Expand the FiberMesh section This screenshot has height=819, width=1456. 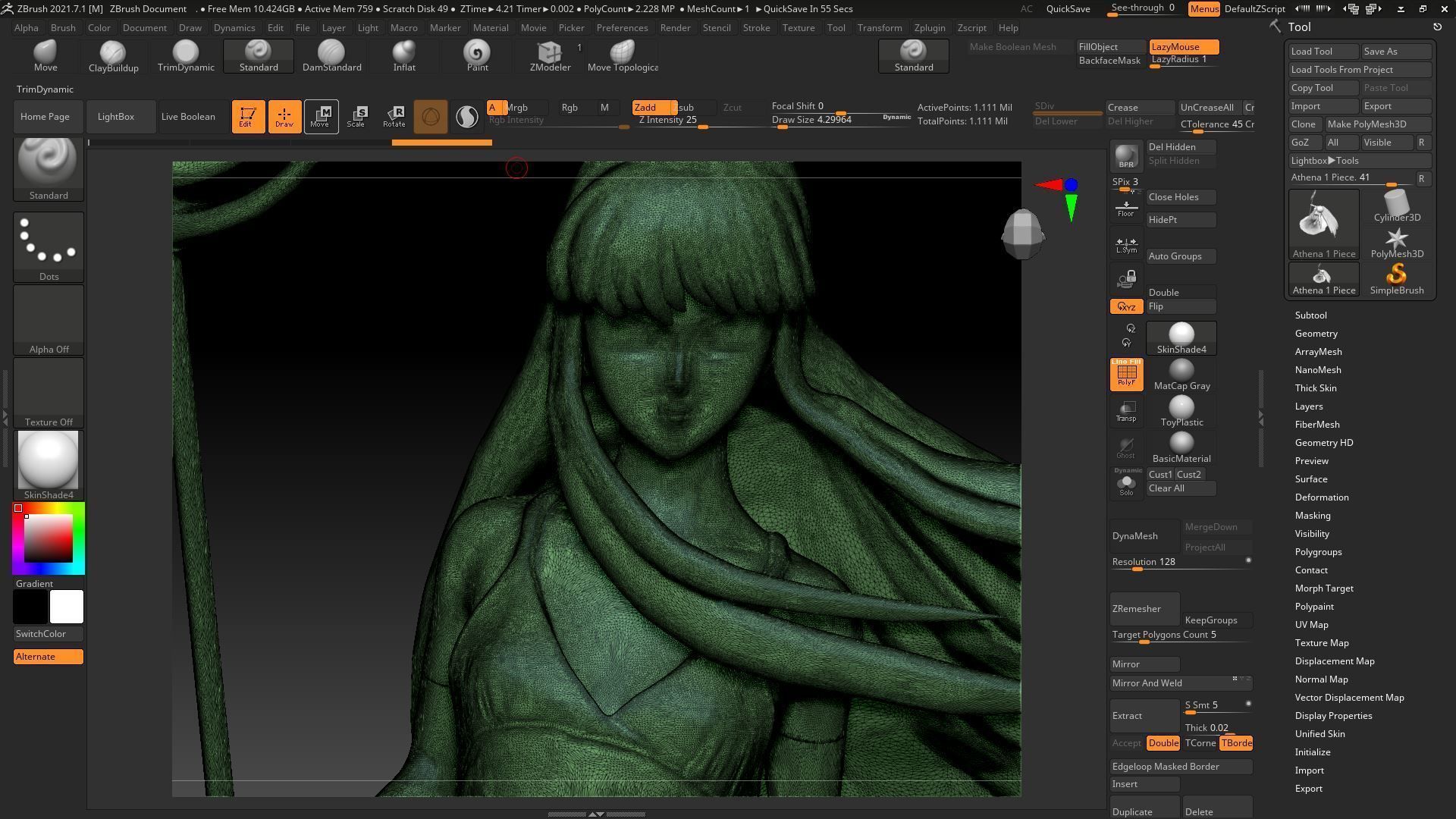(1317, 425)
